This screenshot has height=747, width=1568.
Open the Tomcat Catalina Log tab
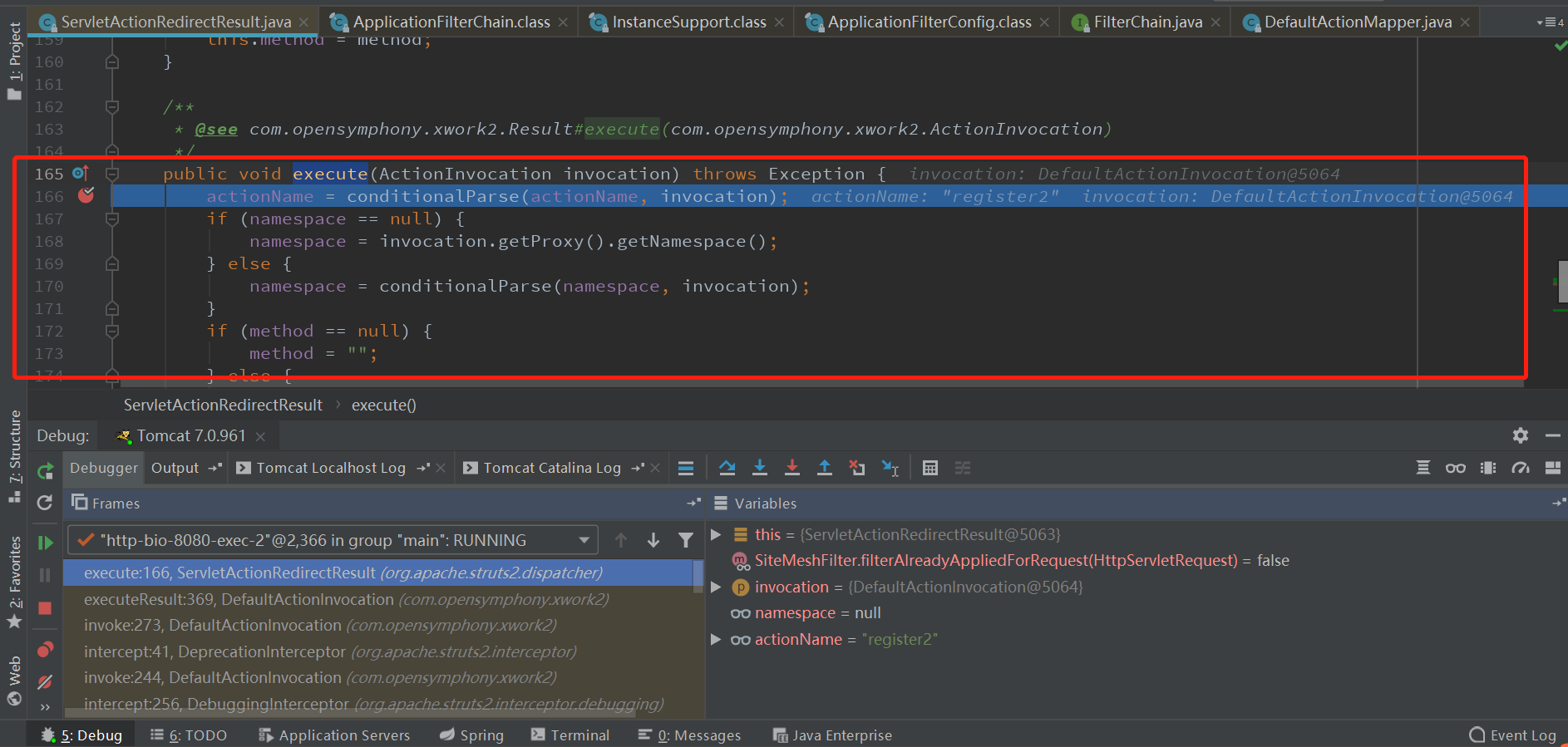tap(552, 468)
